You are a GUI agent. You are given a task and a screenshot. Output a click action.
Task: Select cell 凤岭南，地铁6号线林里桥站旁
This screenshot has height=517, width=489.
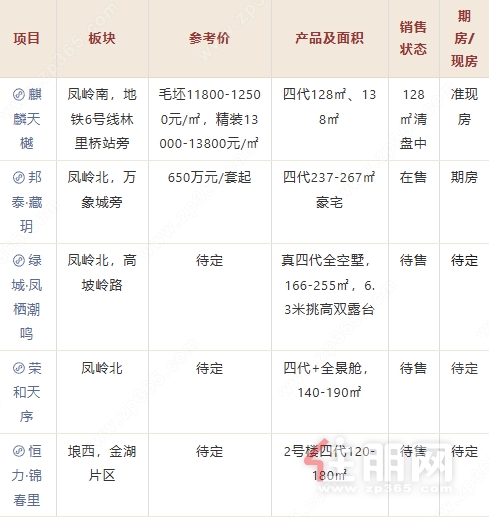click(102, 119)
